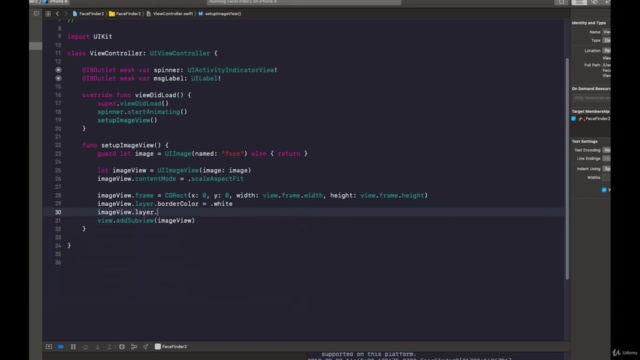Click the On Demand Resource tags field
The width and height of the screenshot is (640, 360).
pos(591,98)
